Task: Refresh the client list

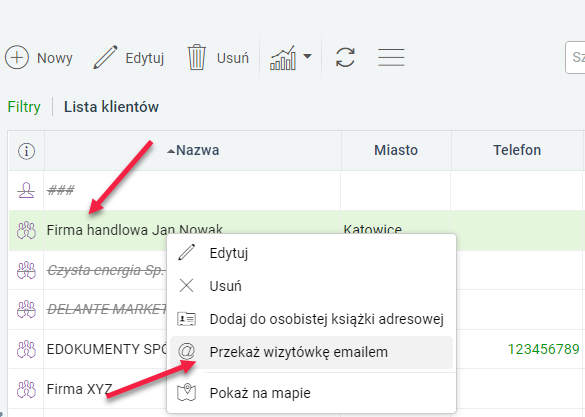Action: (345, 57)
